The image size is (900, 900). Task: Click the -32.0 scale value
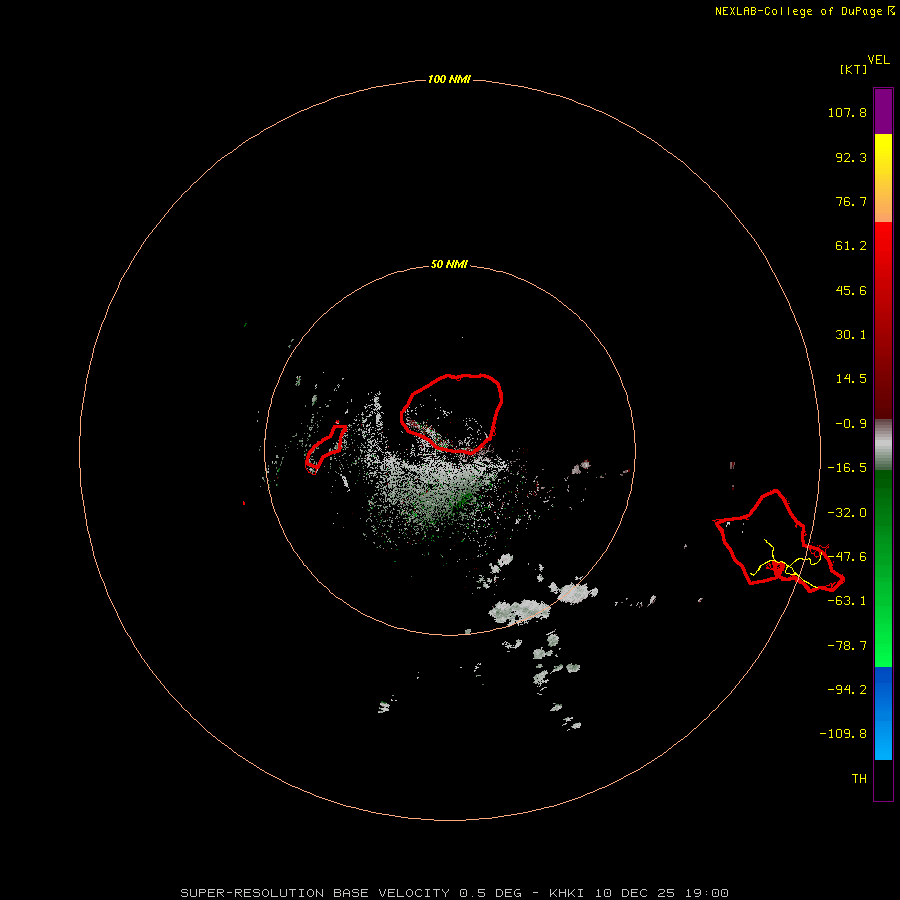[847, 513]
